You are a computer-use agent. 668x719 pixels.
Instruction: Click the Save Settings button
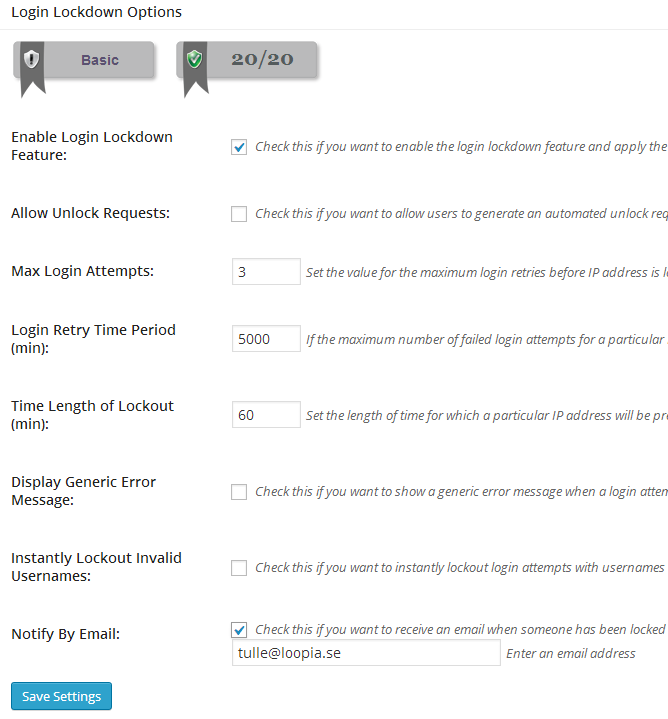(x=61, y=696)
